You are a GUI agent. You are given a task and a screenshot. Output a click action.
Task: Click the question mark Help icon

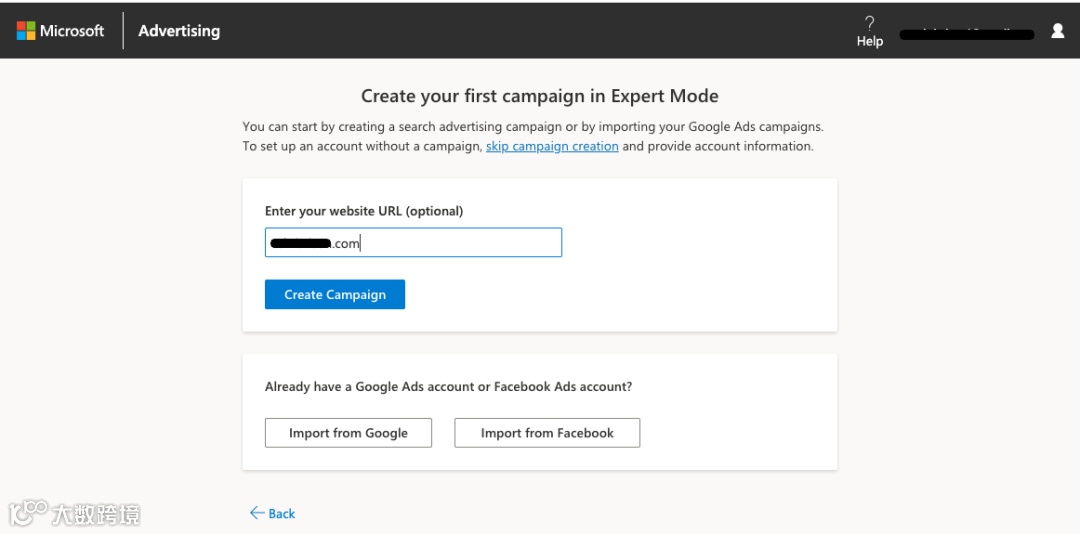869,22
